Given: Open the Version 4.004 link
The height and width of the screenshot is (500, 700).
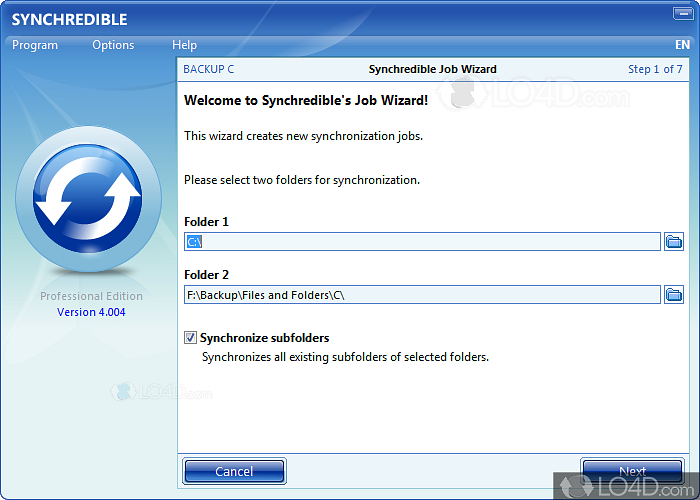Looking at the screenshot, I should coord(91,312).
